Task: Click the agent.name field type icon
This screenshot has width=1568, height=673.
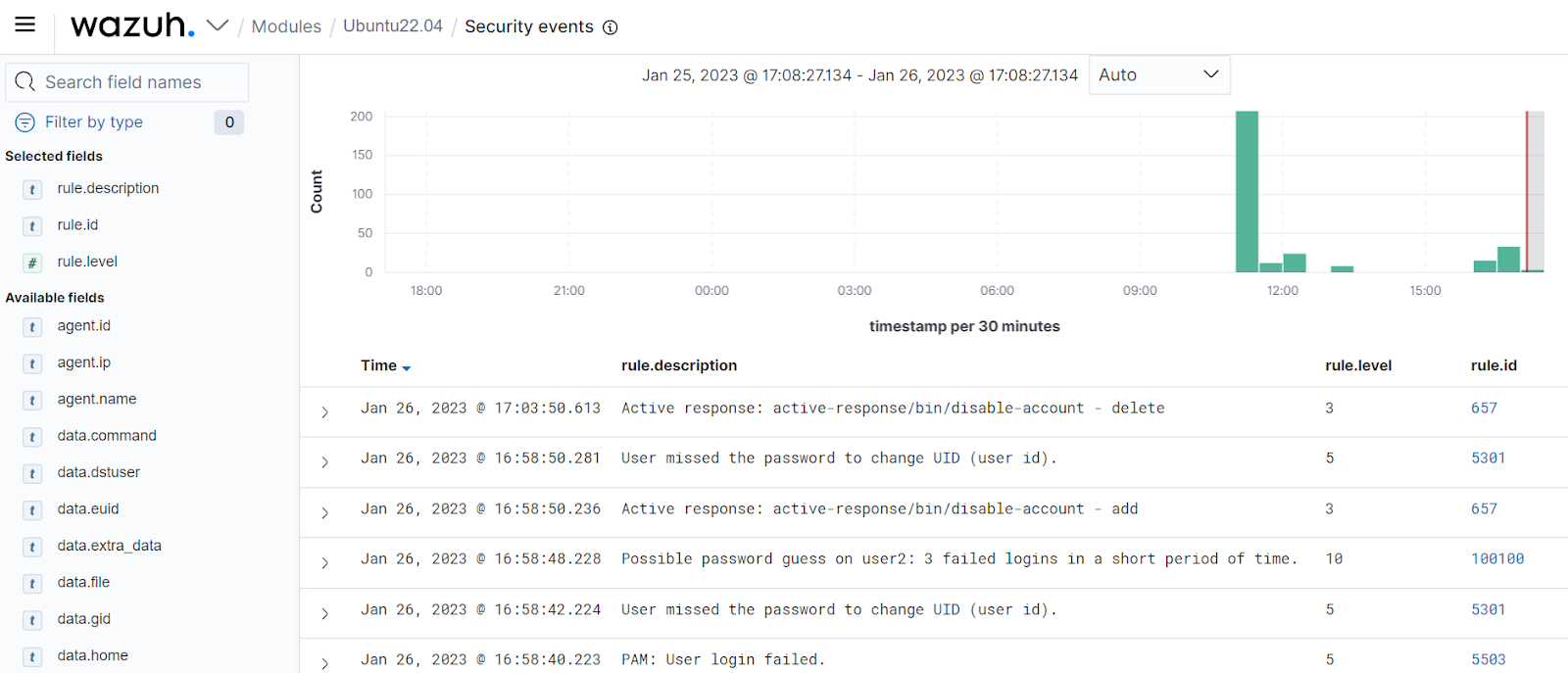Action: tap(32, 400)
